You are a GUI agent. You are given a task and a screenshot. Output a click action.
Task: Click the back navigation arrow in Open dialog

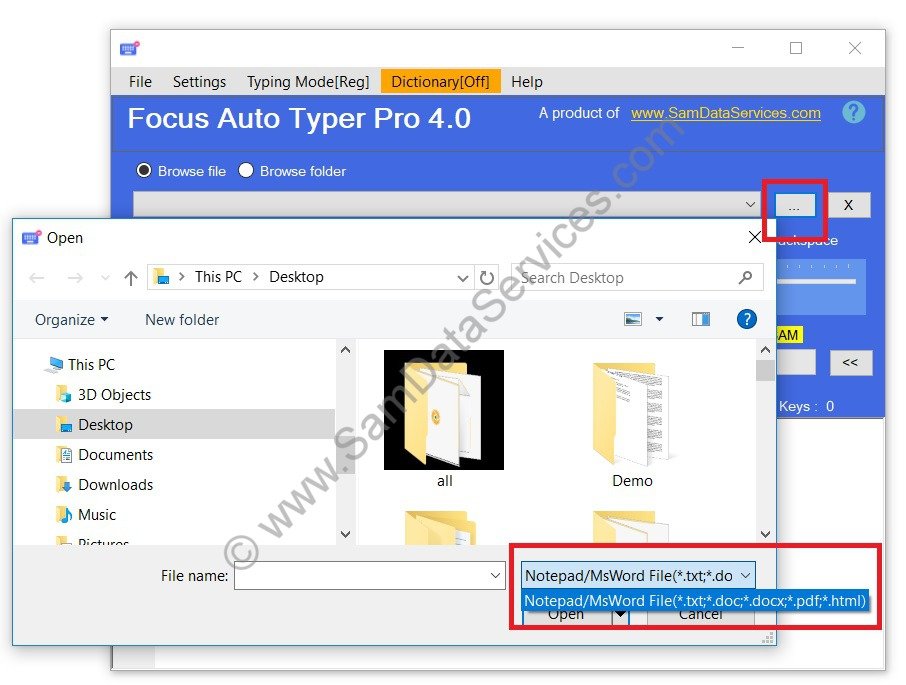37,277
